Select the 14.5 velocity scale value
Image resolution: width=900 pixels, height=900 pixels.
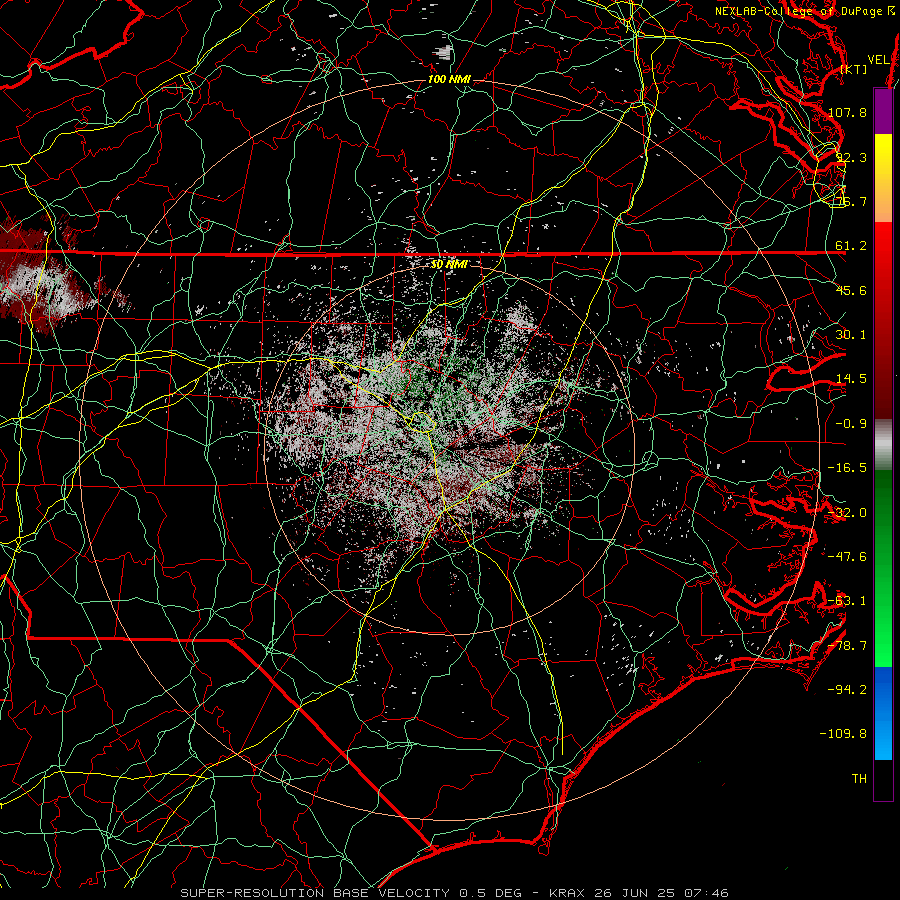851,379
